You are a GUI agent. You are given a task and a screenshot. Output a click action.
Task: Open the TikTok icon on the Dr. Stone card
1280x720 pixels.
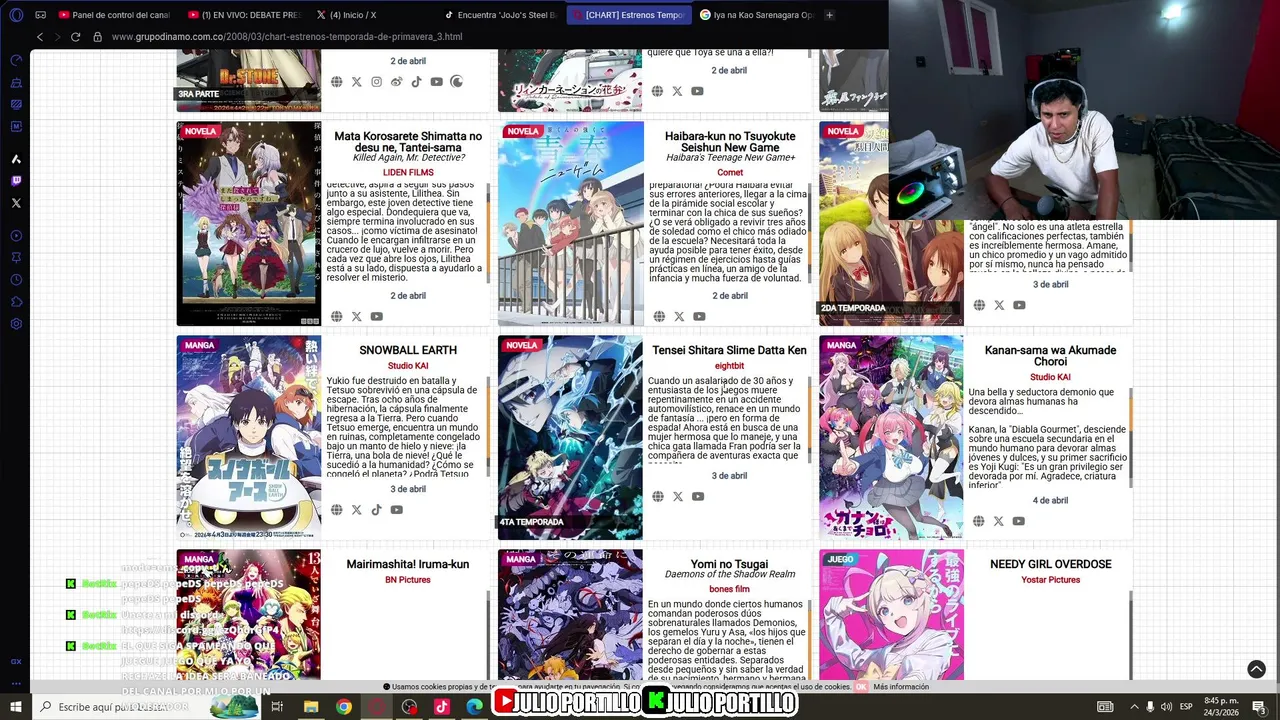point(416,82)
